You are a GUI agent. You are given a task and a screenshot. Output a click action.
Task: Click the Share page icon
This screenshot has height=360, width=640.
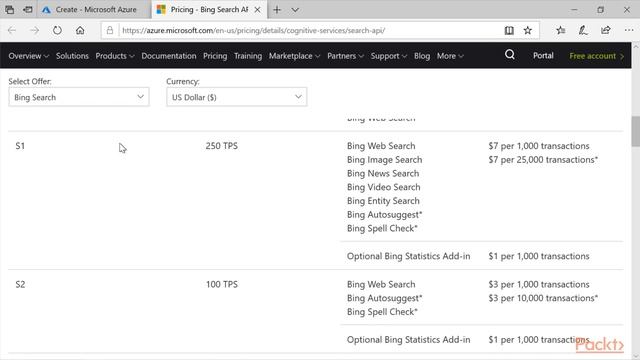606,30
